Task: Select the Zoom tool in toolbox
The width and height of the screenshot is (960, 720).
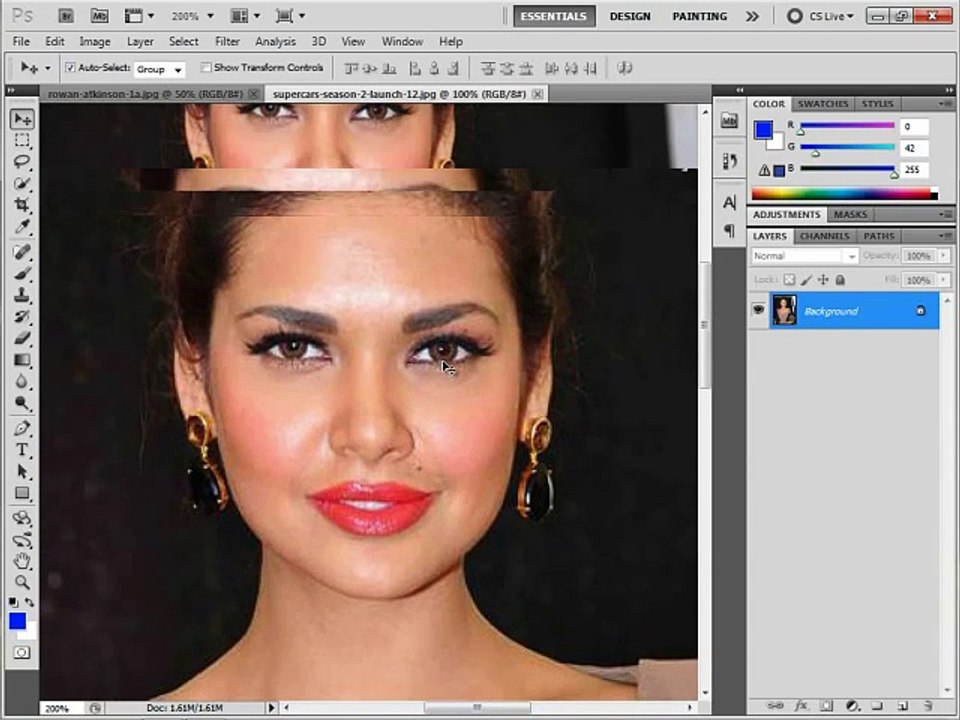Action: tap(22, 582)
